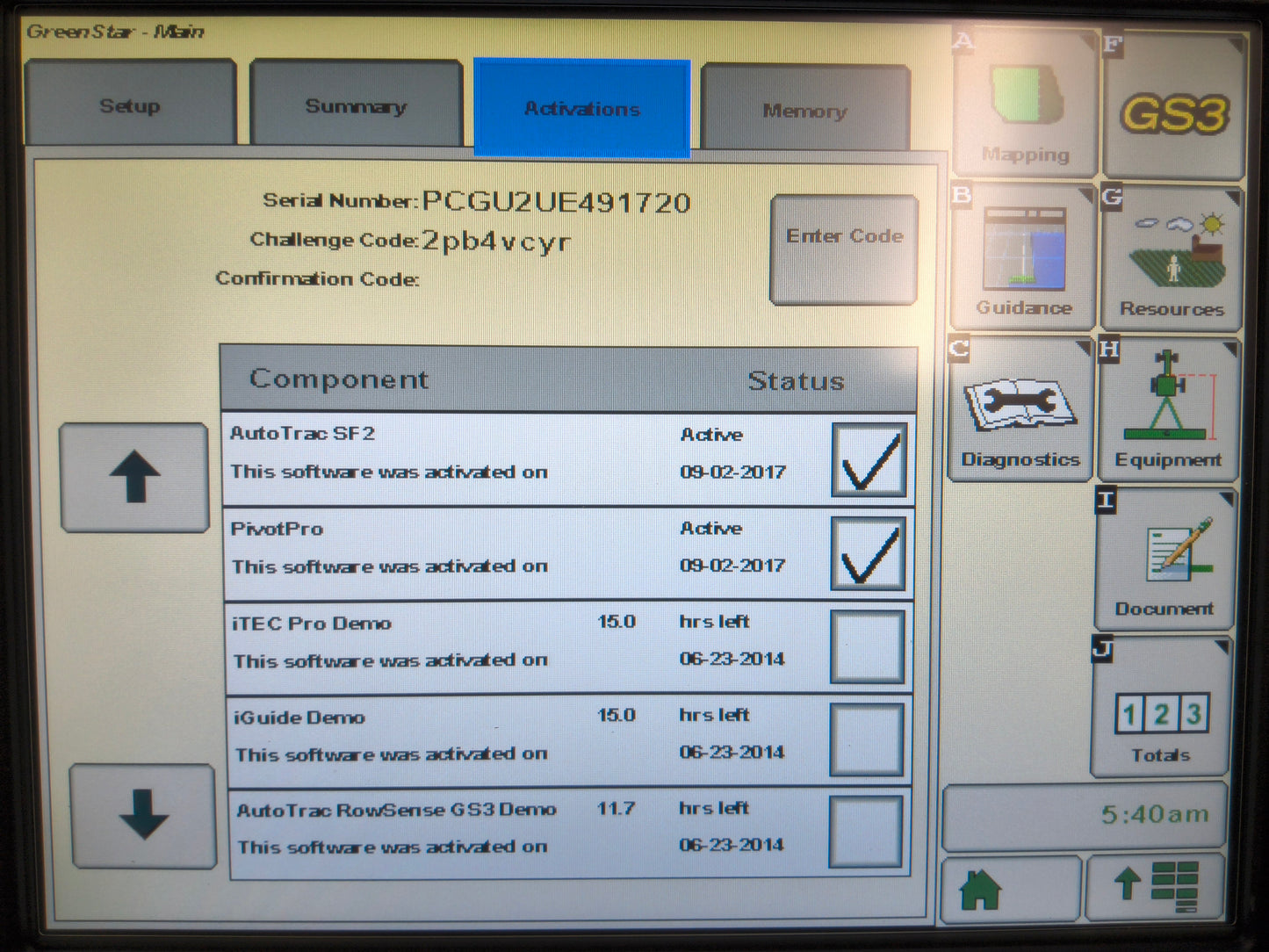Enable the AutoTrac RowSense GS3 Demo checkbox
The height and width of the screenshot is (952, 1269).
coord(865,833)
